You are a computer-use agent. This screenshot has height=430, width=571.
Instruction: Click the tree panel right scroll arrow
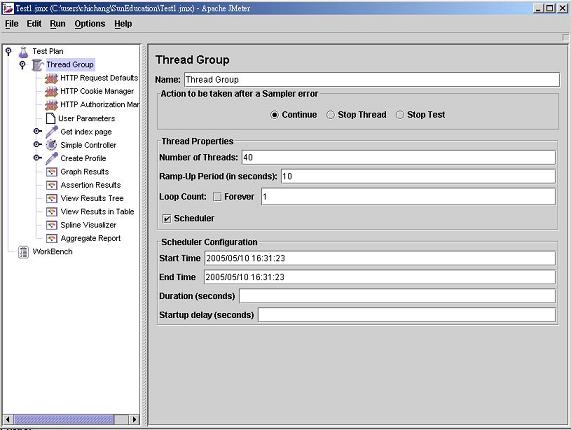point(134,419)
